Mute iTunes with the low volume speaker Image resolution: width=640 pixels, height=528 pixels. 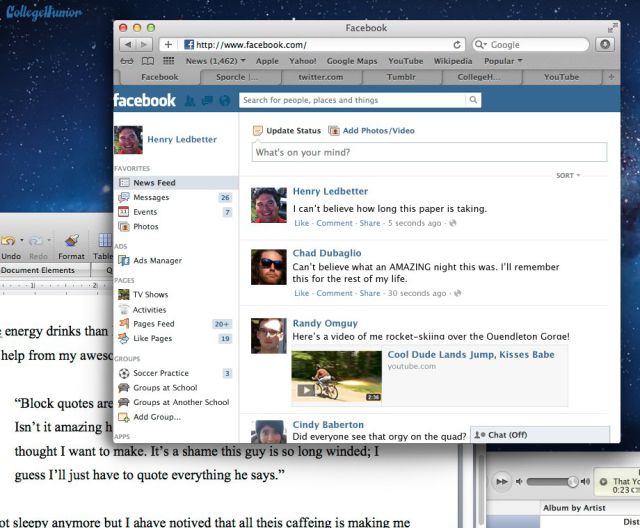(x=519, y=482)
